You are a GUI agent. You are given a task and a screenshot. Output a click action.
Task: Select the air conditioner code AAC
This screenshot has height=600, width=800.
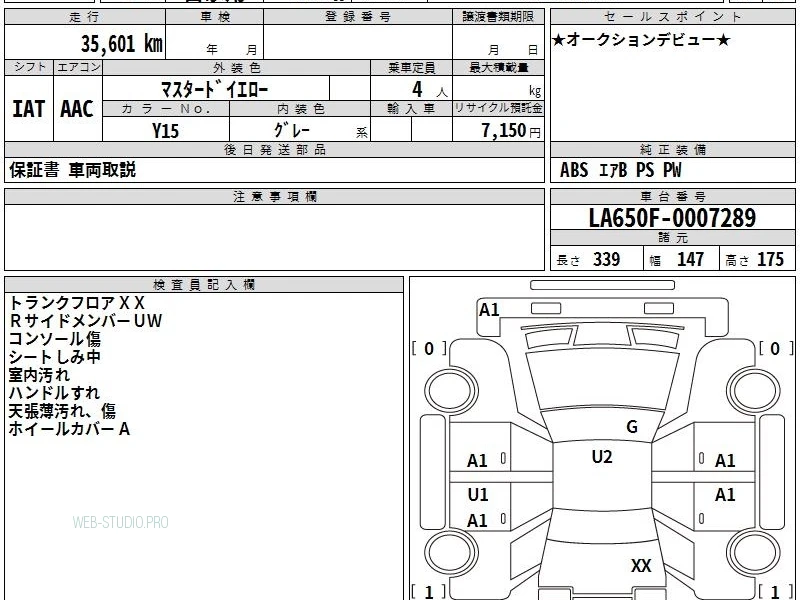[77, 109]
